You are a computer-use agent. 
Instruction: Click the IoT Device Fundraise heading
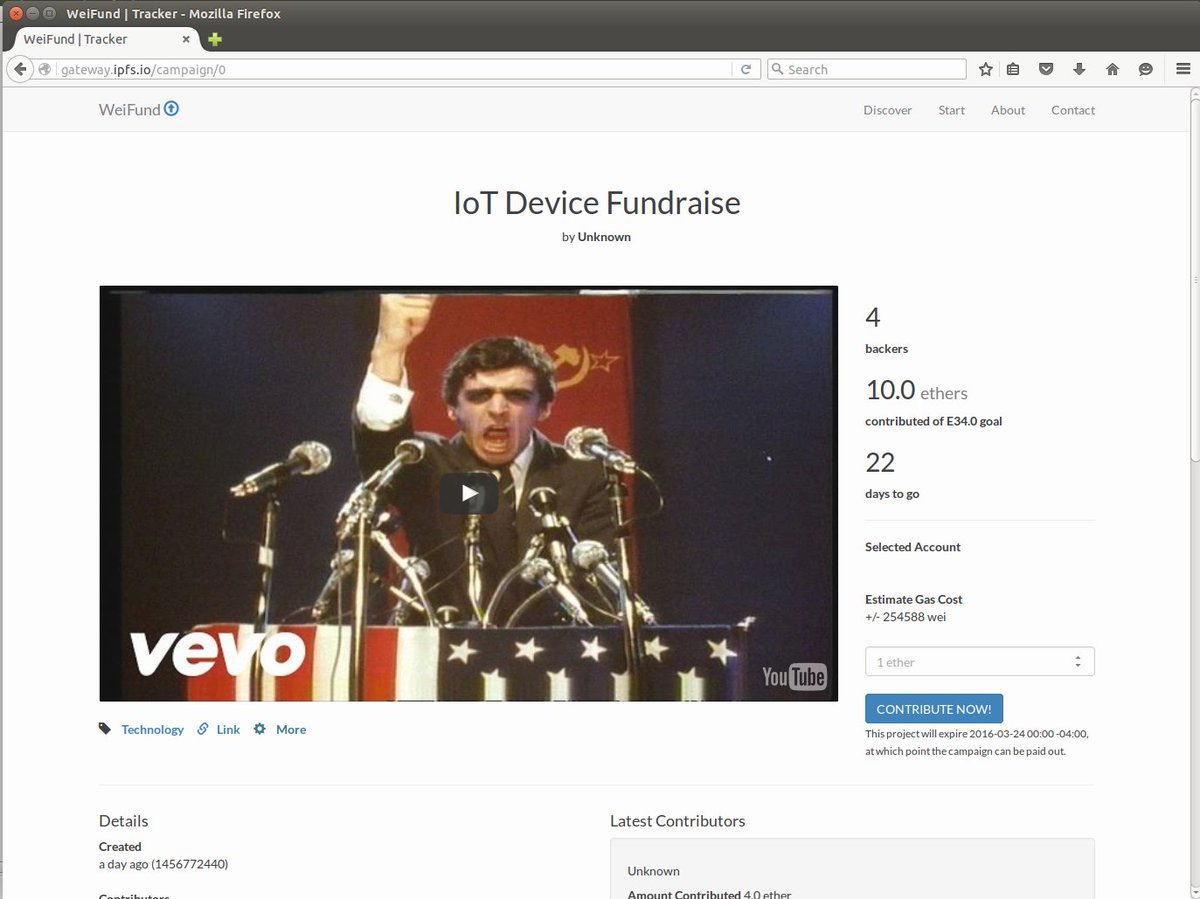597,203
